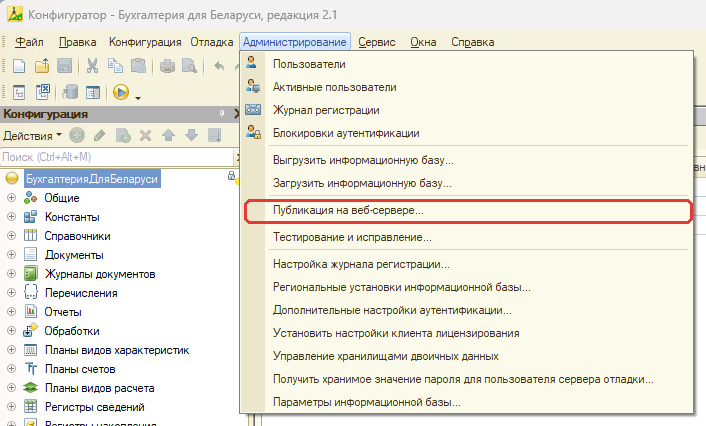Choose Установить настройки клиента лицензирования

click(466, 333)
